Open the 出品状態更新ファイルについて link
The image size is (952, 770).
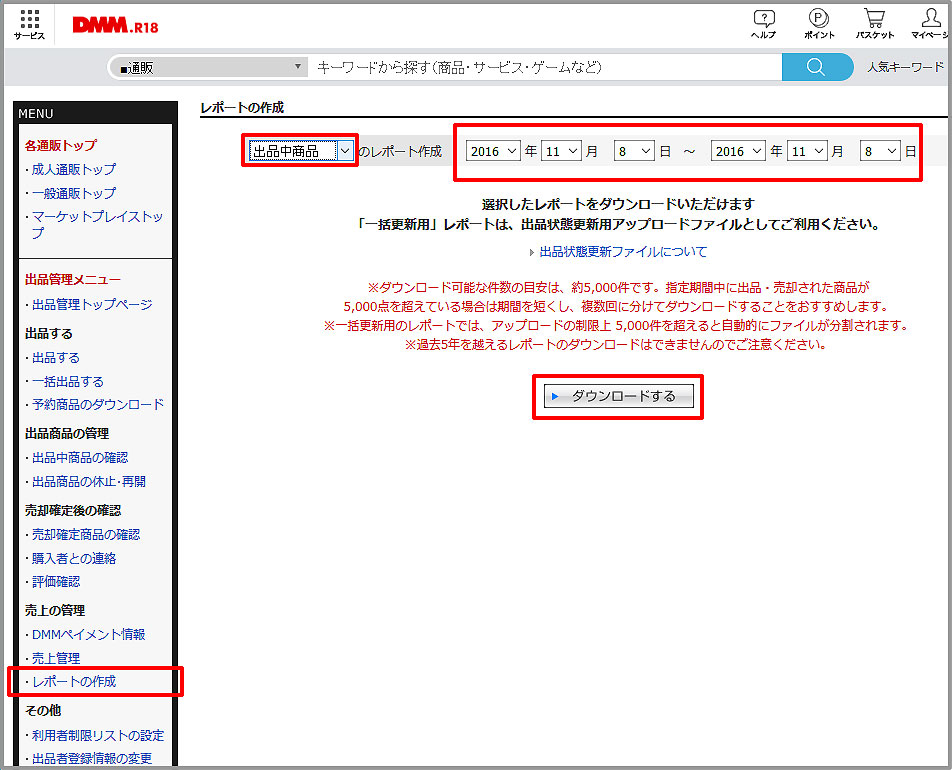pyautogui.click(x=622, y=252)
